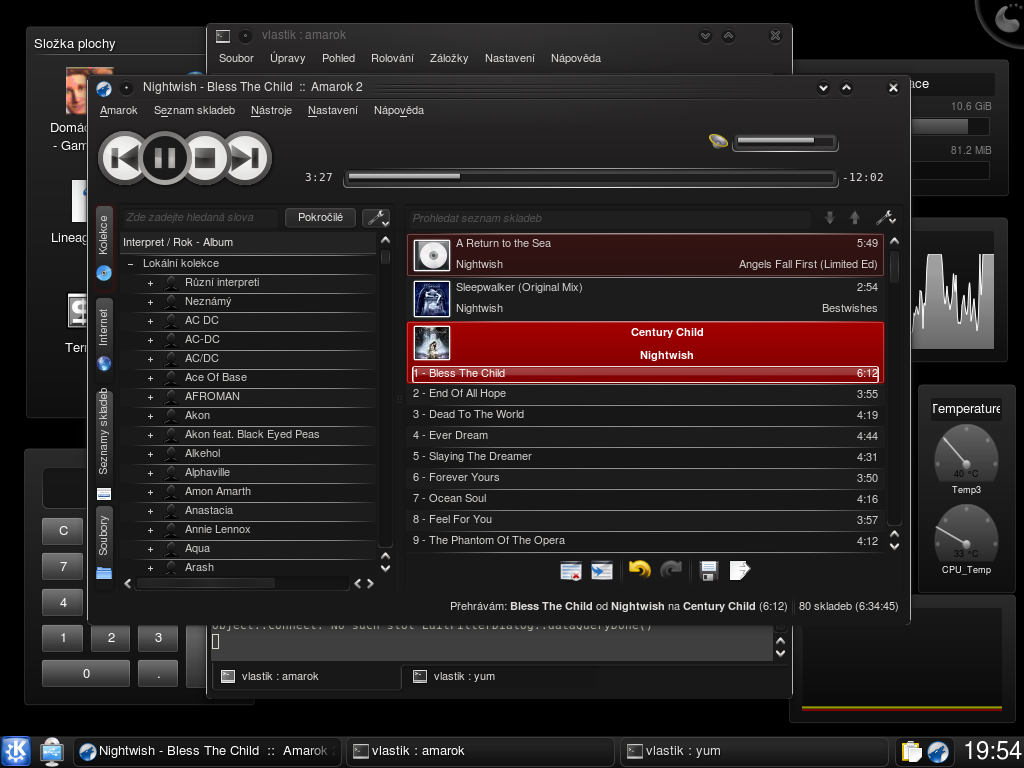The height and width of the screenshot is (768, 1024).
Task: Open the Nástroje menu
Action: 271,110
